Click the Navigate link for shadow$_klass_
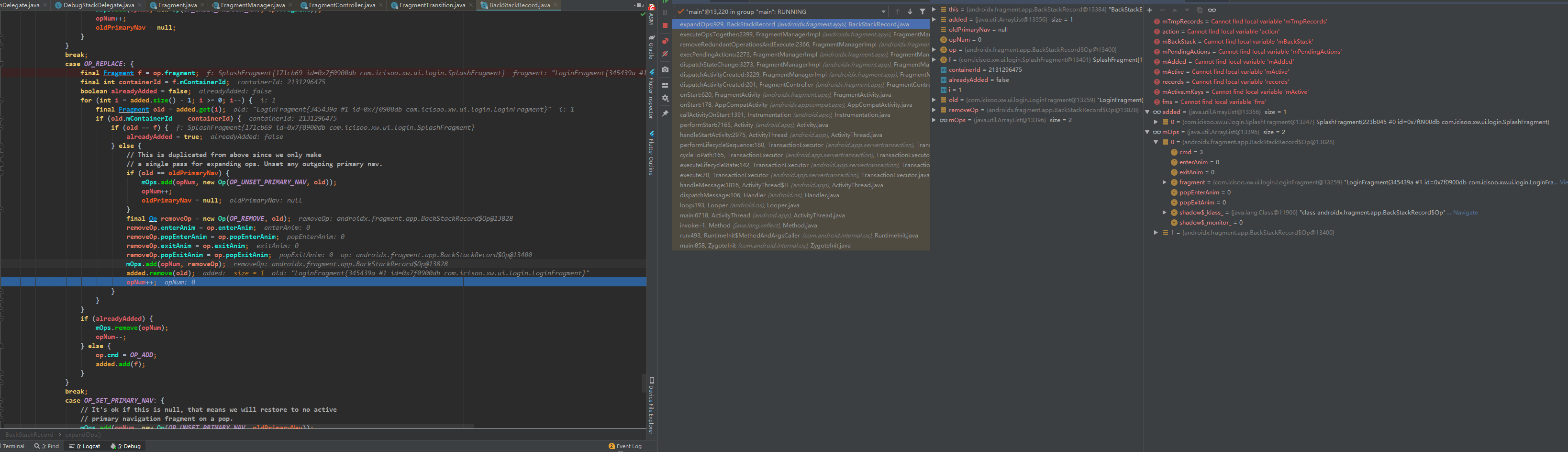This screenshot has height=452, width=1568. (x=1465, y=213)
